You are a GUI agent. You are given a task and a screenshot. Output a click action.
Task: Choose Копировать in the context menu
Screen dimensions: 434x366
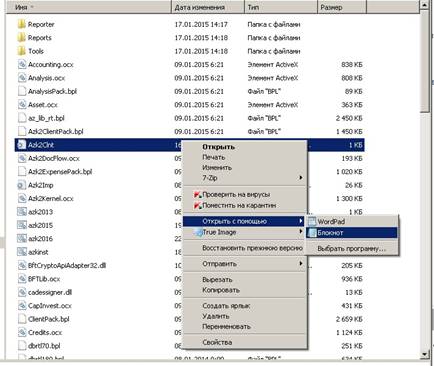(221, 290)
